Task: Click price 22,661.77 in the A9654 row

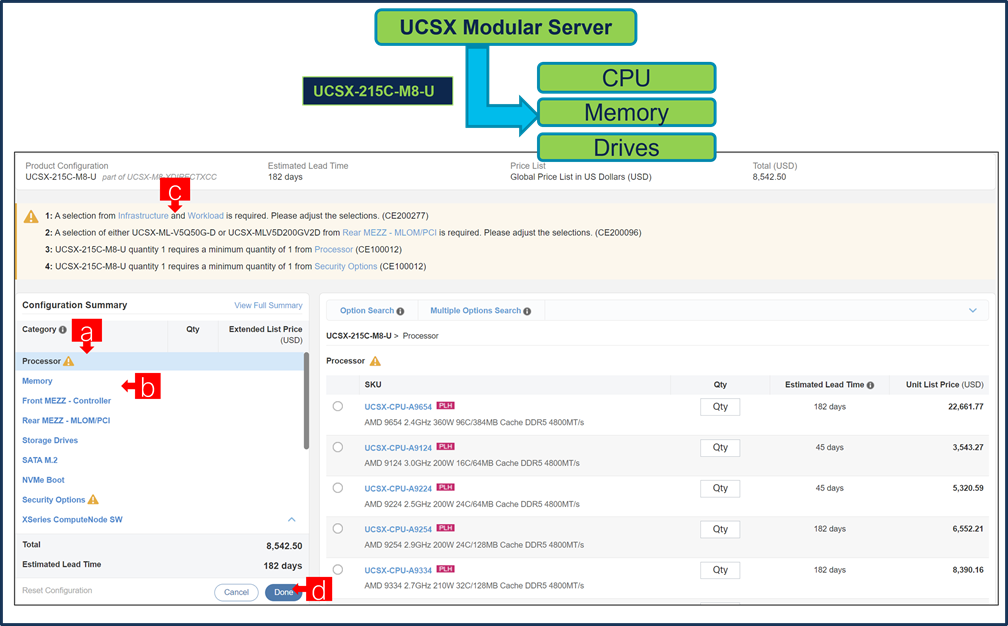Action: [966, 407]
